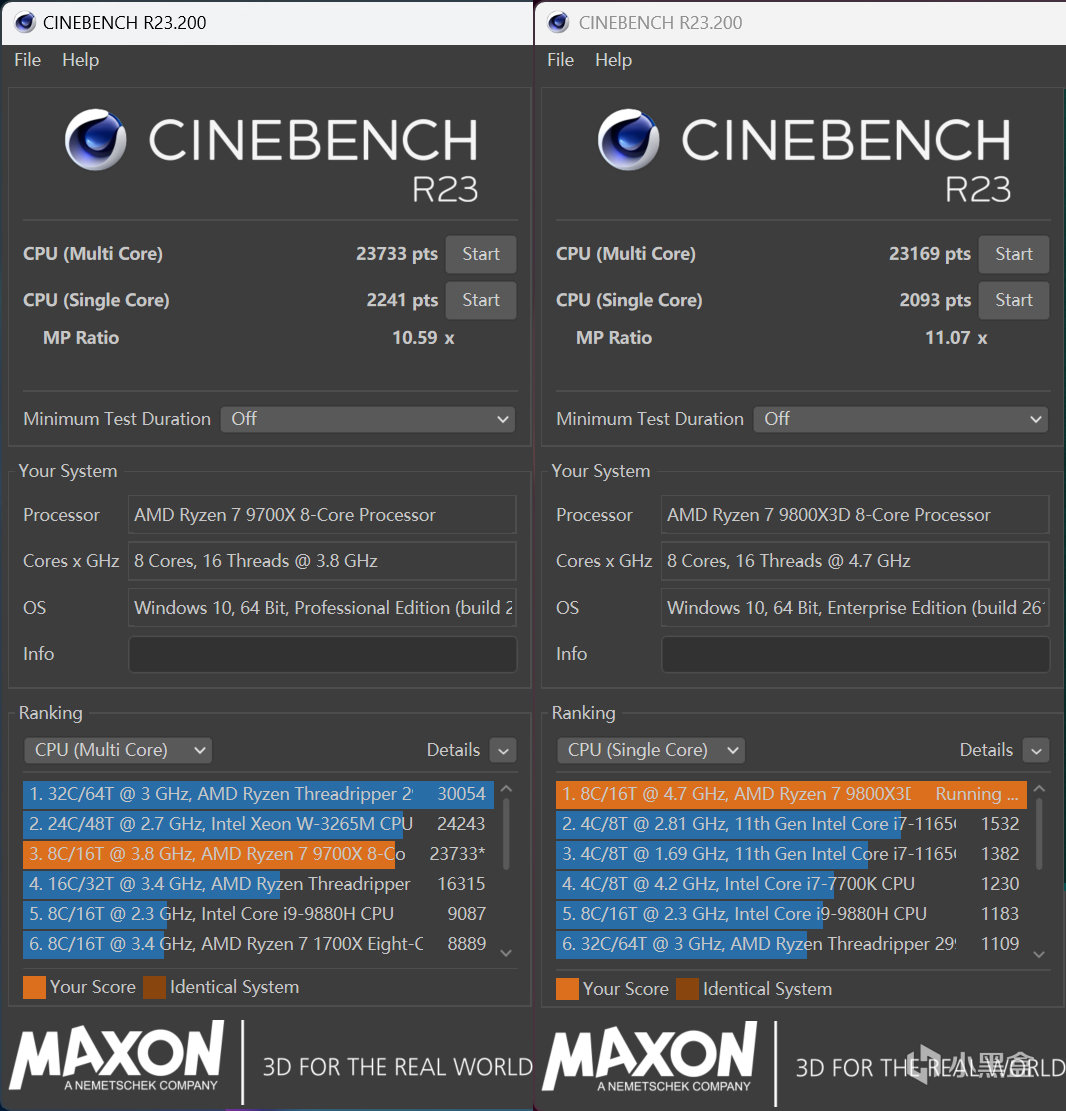This screenshot has height=1111, width=1066.
Task: Open File menu in left Cinebench window
Action: pos(27,60)
